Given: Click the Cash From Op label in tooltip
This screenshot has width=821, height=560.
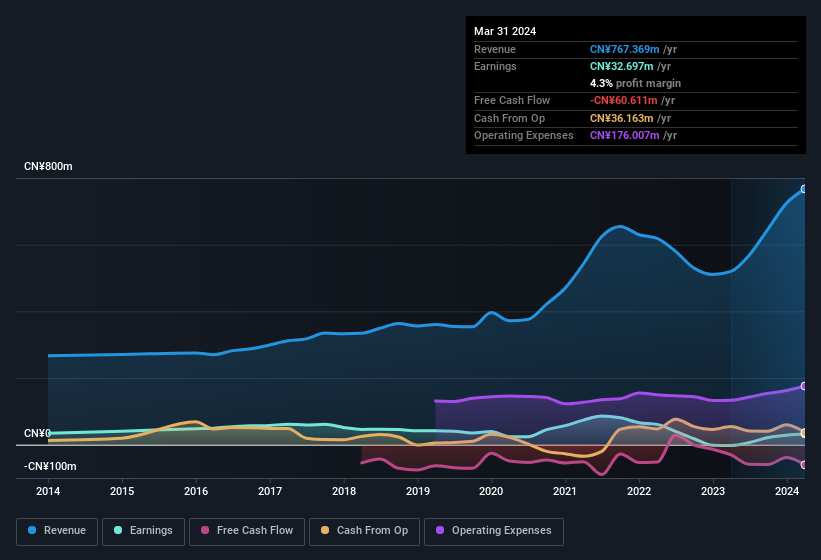Looking at the screenshot, I should point(509,118).
